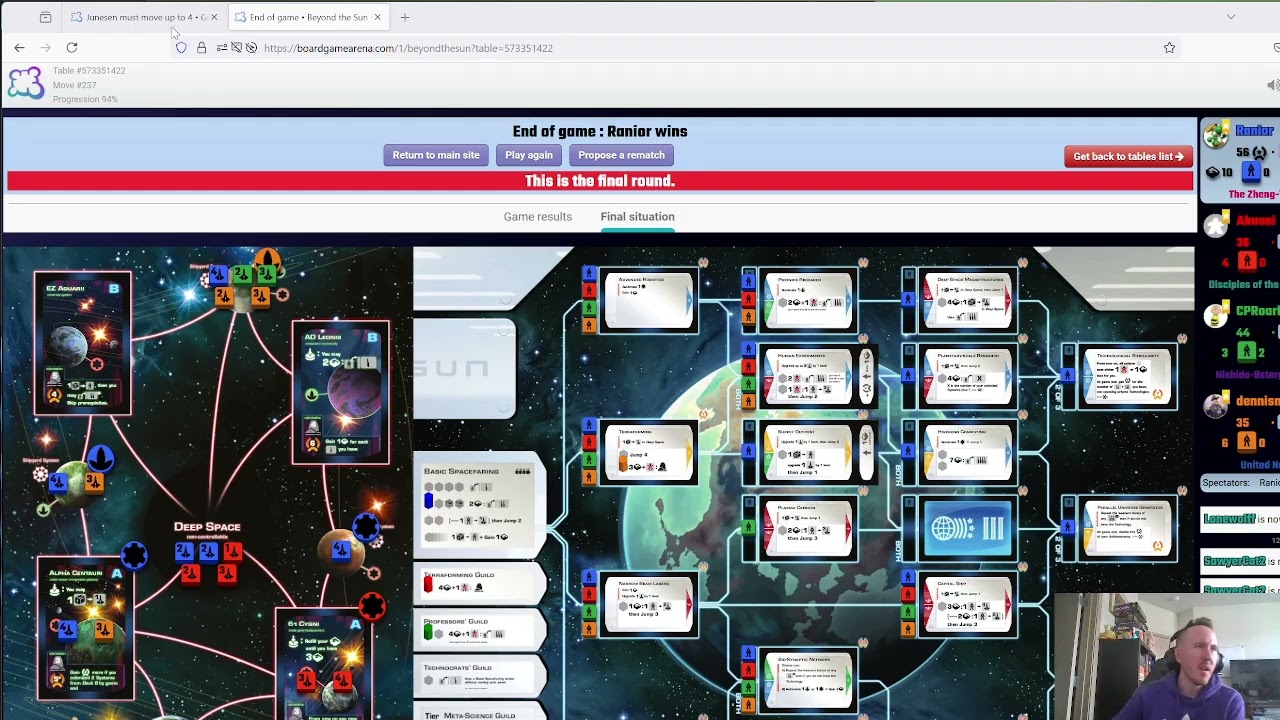Close the End of game tab
1280x720 pixels.
[x=377, y=17]
